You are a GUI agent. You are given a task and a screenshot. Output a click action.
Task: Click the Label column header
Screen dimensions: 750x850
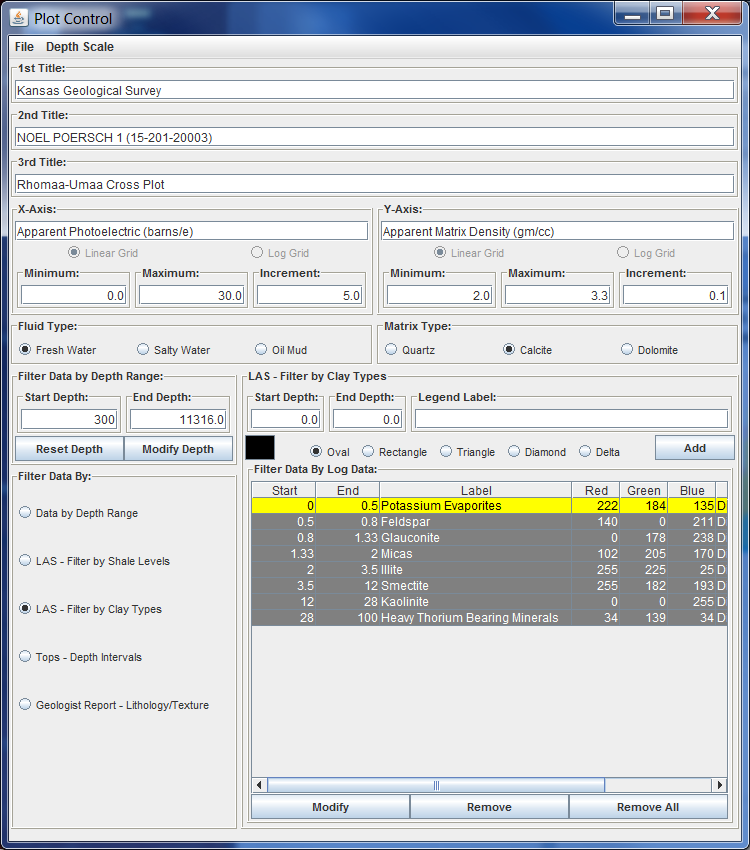point(476,490)
